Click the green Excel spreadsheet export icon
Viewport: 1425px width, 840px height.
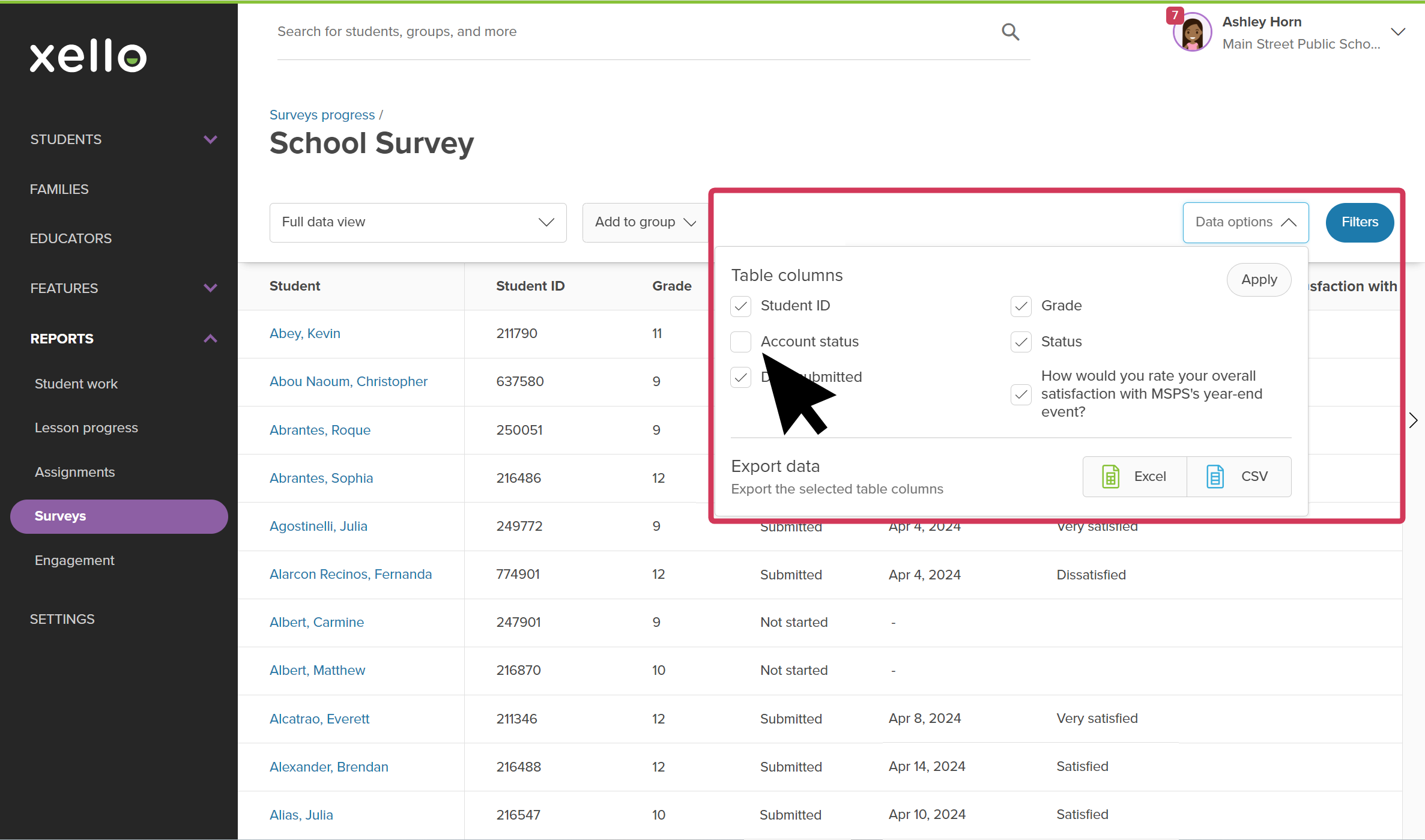(1110, 476)
